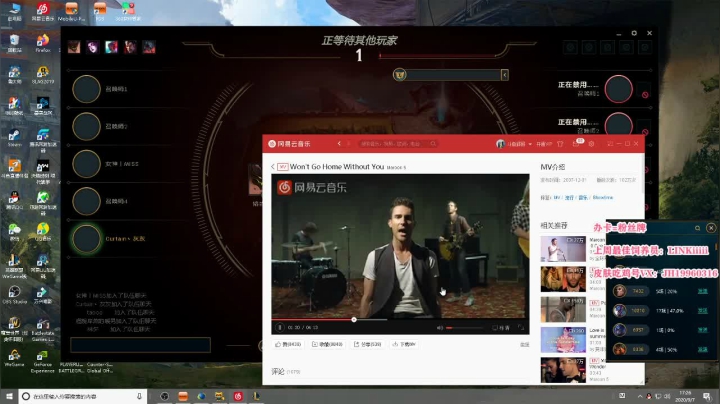Close the dark overlay panel with X button
The width and height of the screenshot is (720, 404).
coord(711,228)
